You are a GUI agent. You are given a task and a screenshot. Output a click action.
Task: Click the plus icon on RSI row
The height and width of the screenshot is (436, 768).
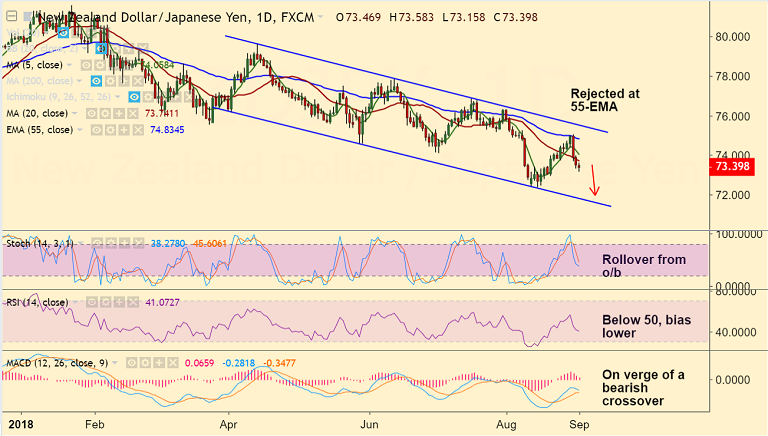[x=119, y=302]
